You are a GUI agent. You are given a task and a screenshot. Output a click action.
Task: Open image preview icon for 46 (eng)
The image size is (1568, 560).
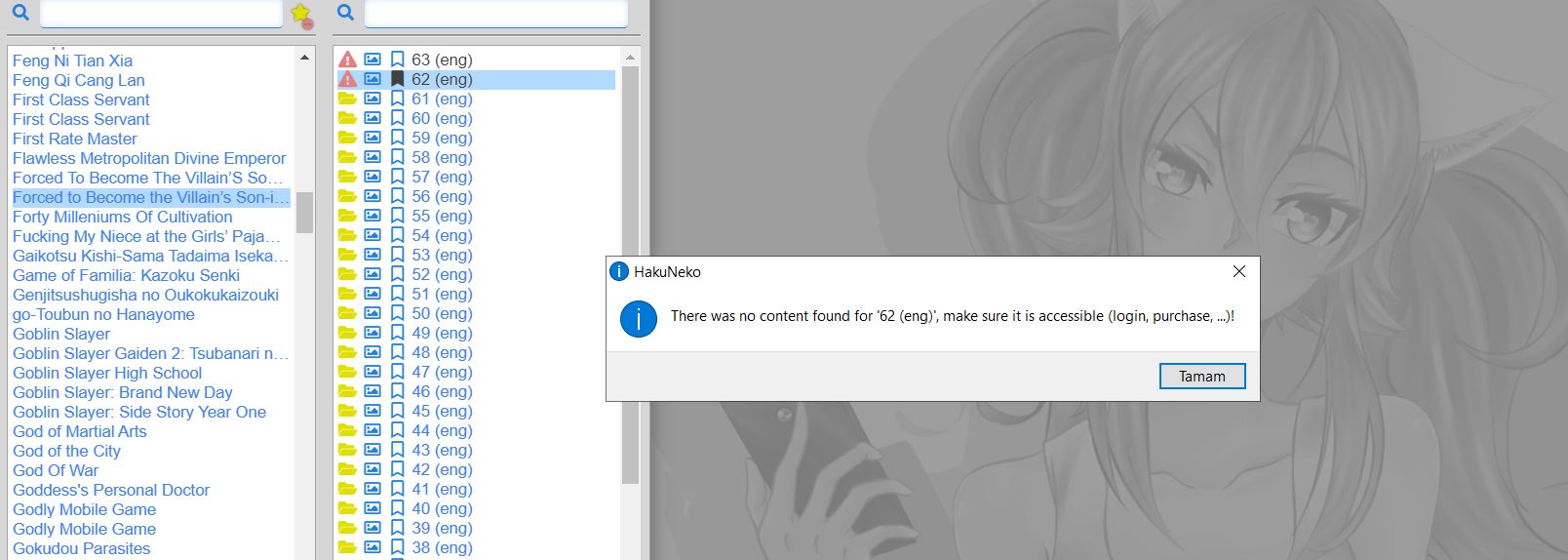tap(372, 391)
